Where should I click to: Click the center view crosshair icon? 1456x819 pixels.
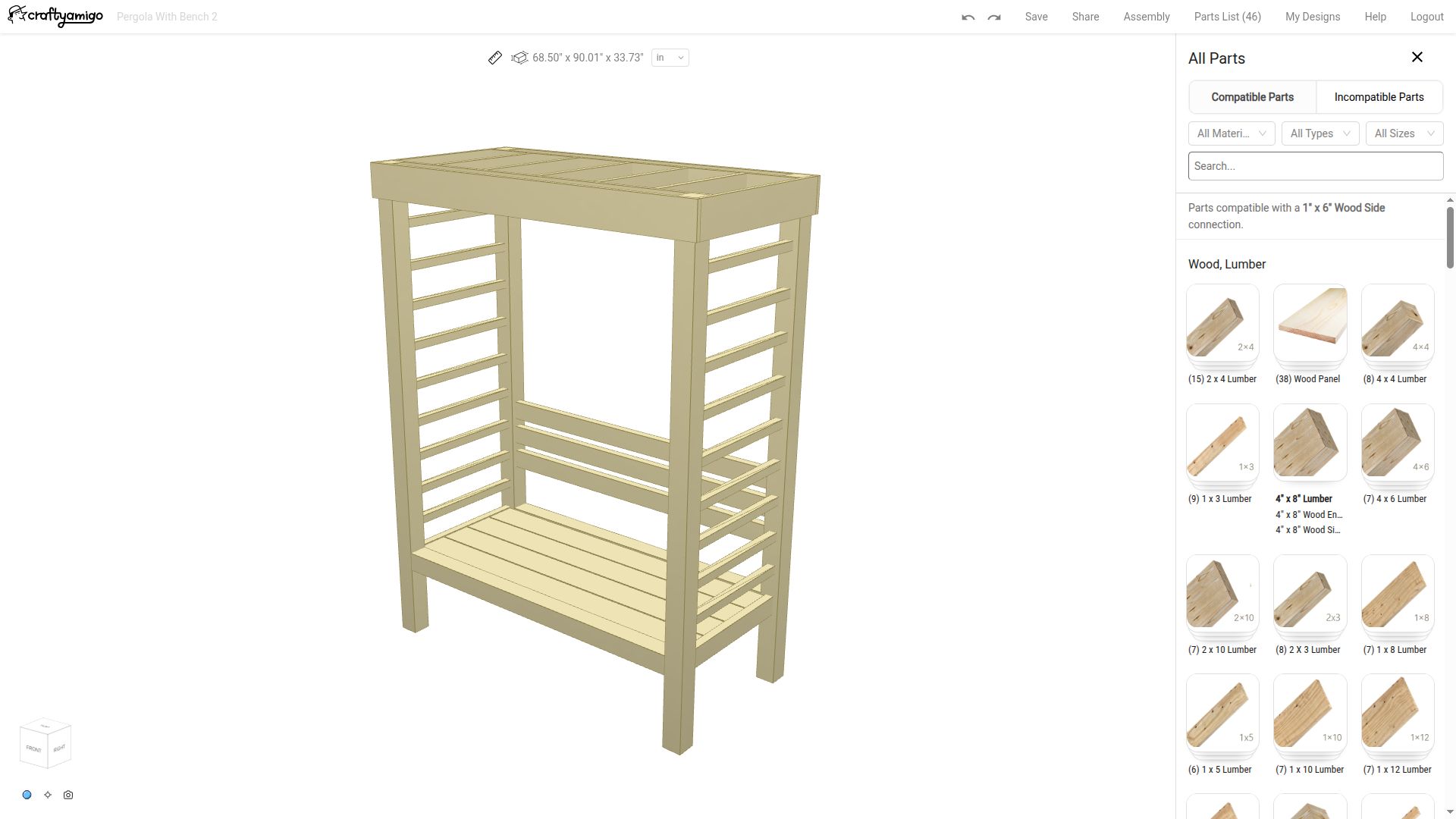(x=48, y=795)
